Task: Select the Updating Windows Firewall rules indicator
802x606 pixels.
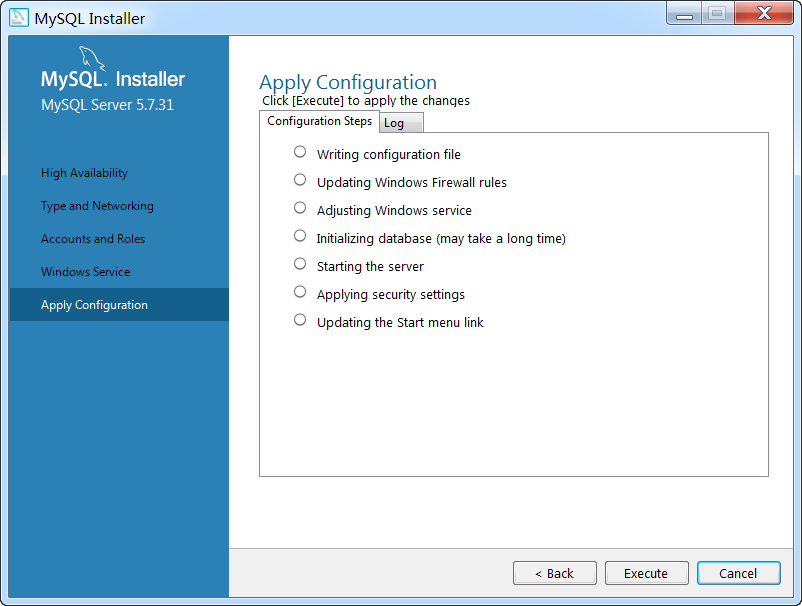Action: [x=300, y=180]
